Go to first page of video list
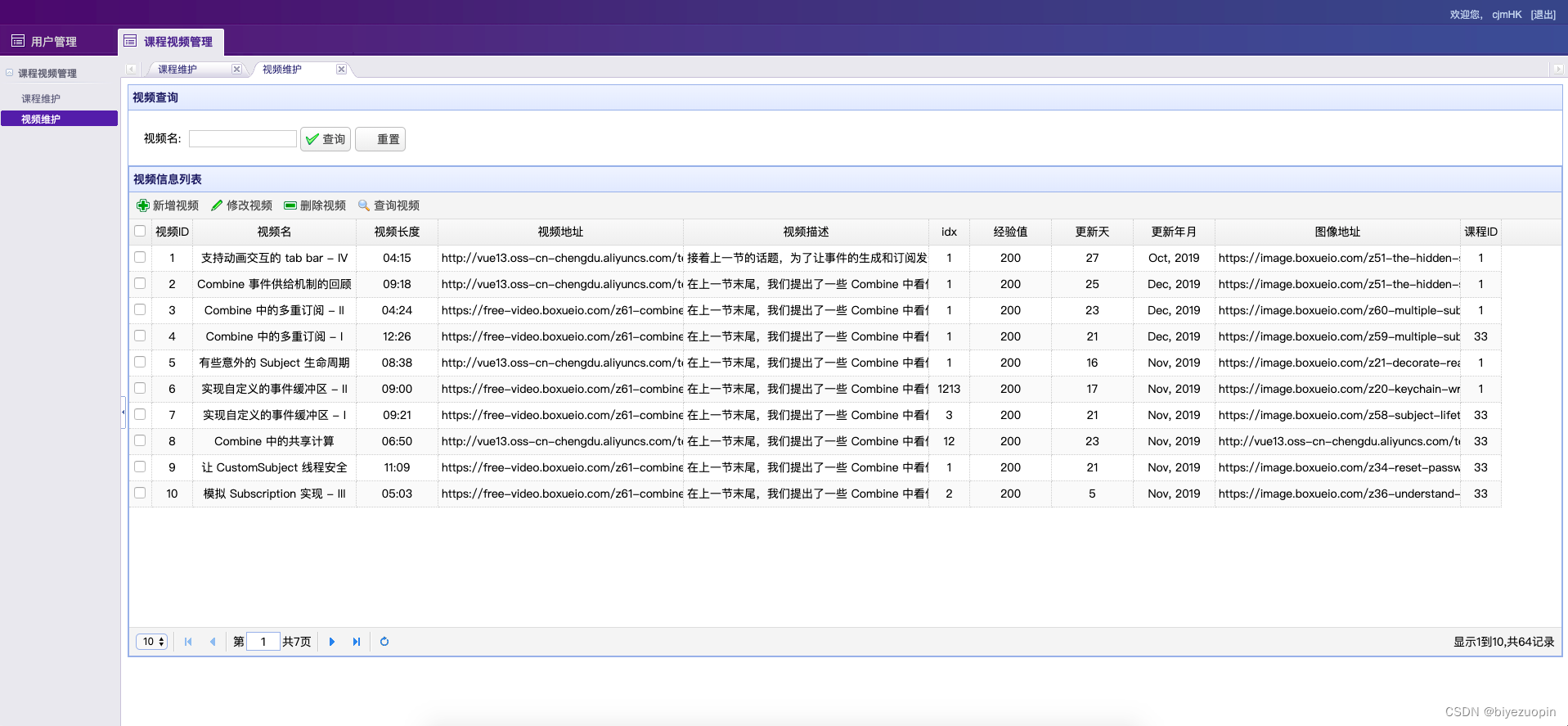 (x=188, y=642)
